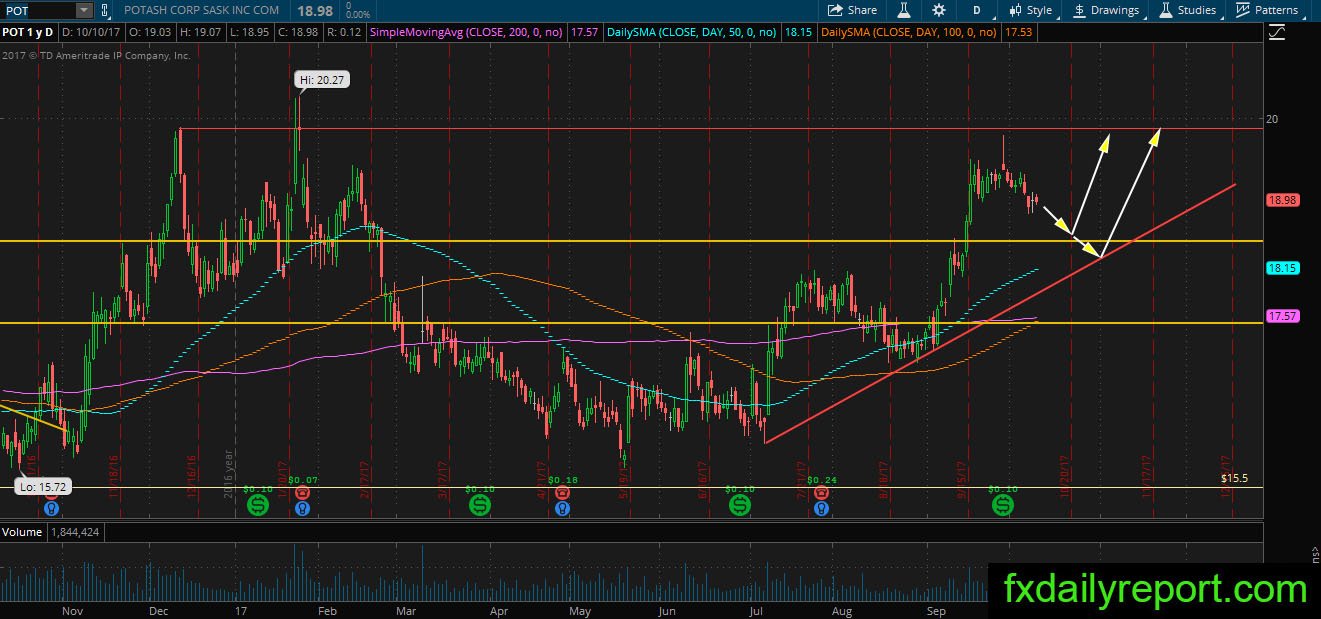Click the POT 1 y D chart label

[27, 32]
